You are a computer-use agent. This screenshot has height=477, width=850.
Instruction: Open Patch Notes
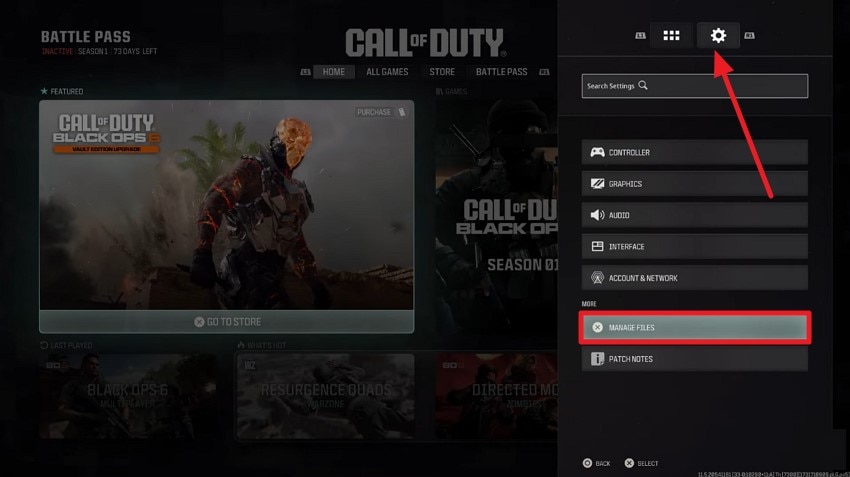click(x=694, y=359)
